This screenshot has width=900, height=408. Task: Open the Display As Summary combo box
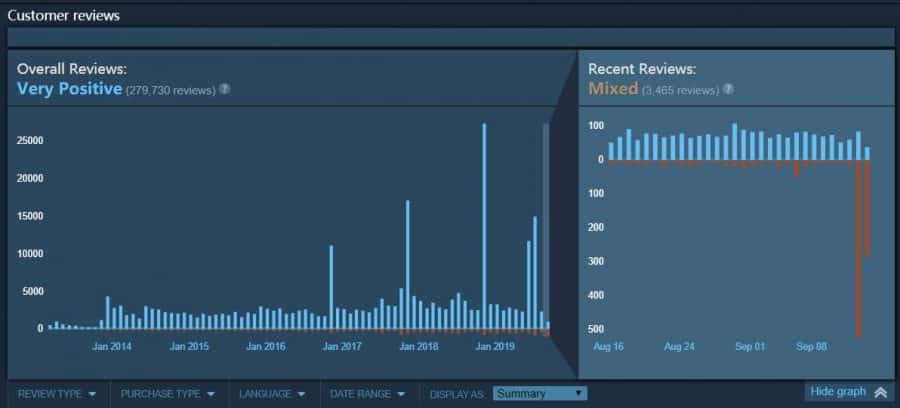(x=540, y=394)
